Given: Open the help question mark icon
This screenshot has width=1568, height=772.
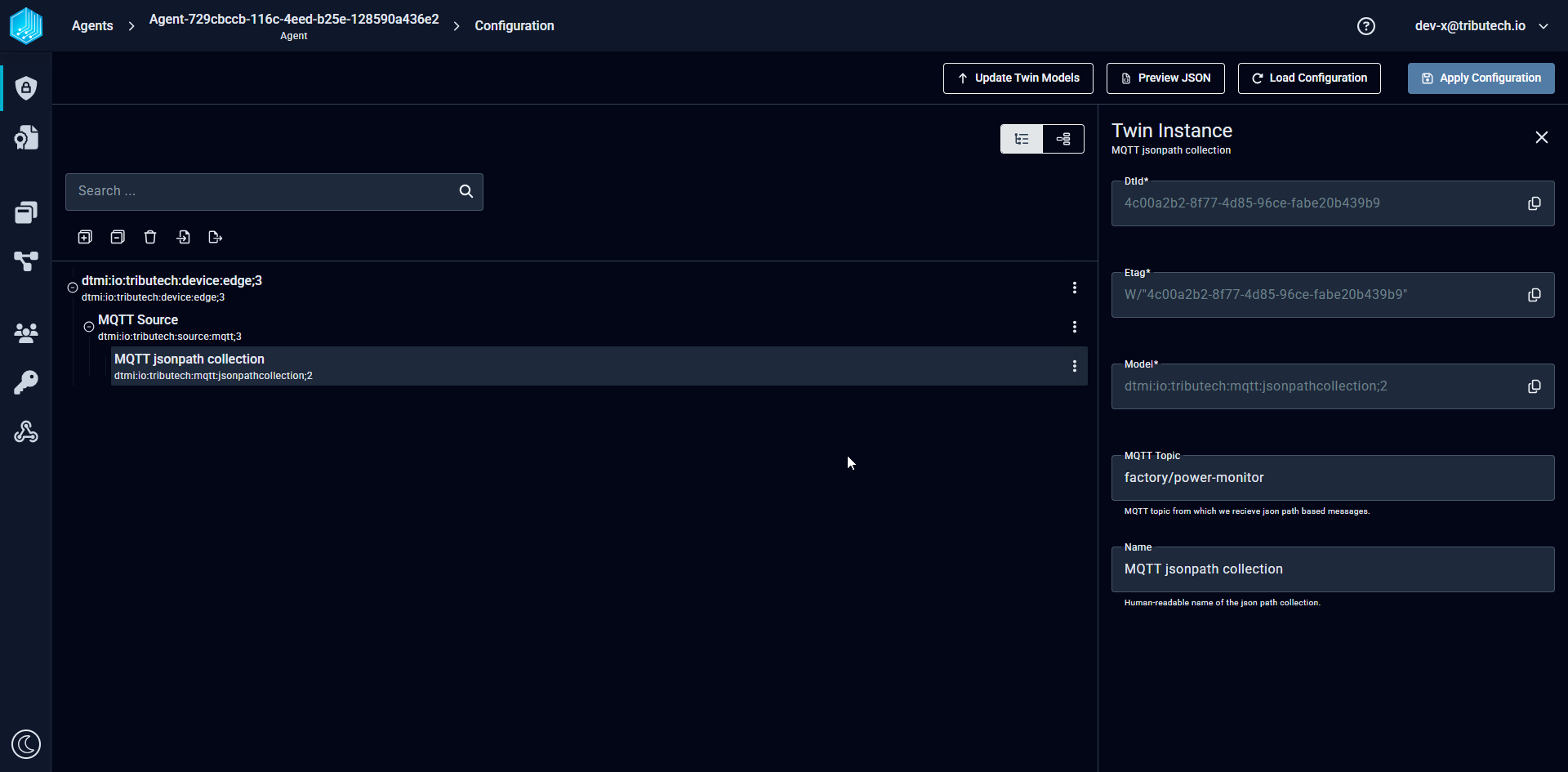Looking at the screenshot, I should tap(1366, 26).
